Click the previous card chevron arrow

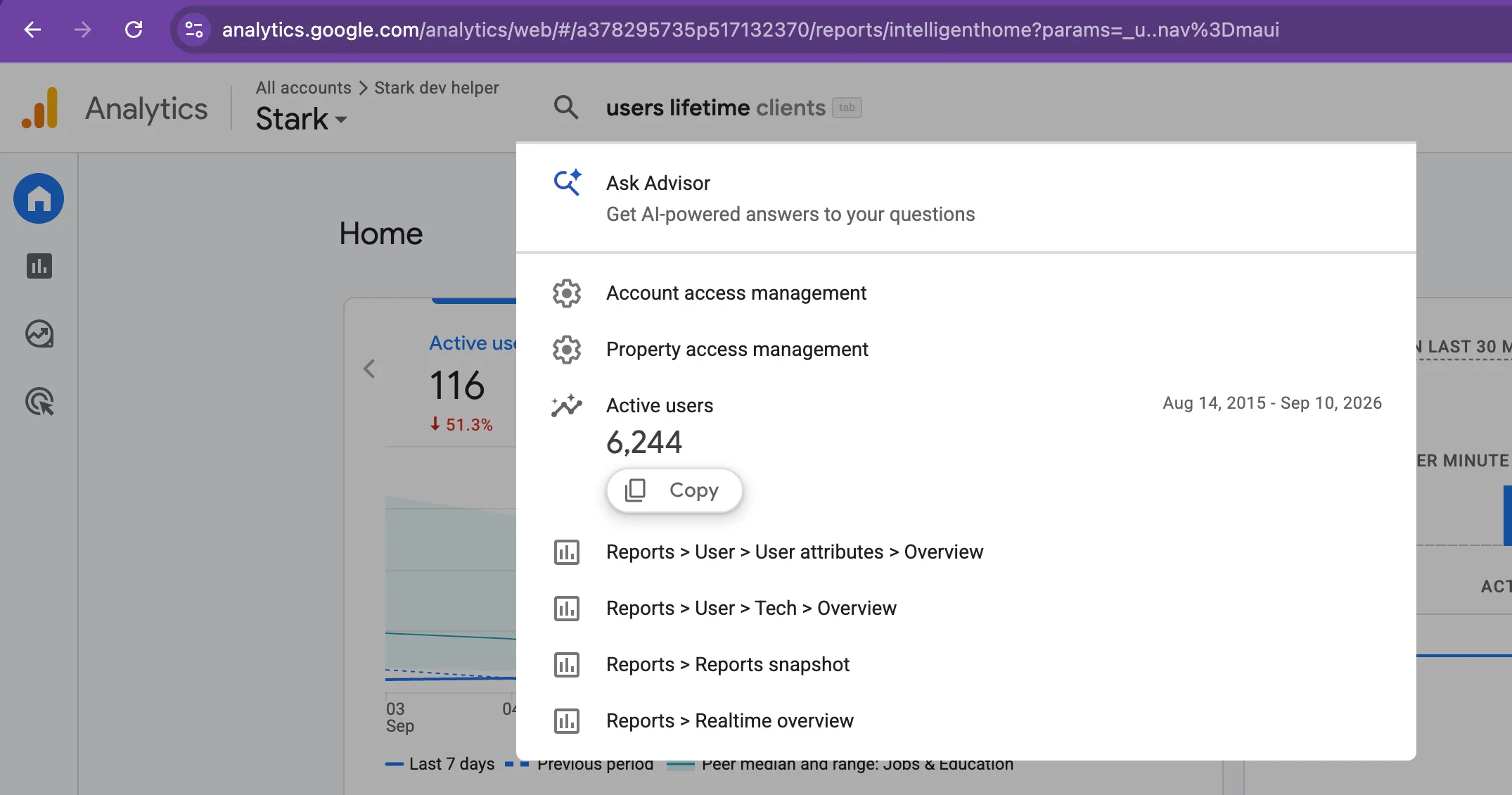click(x=369, y=369)
